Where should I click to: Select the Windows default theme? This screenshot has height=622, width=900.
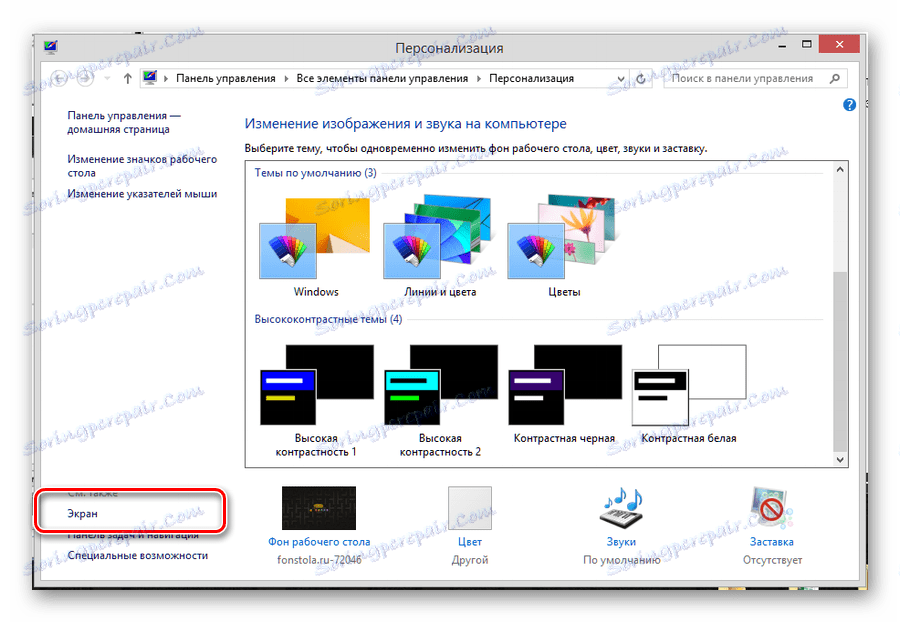pyautogui.click(x=315, y=247)
